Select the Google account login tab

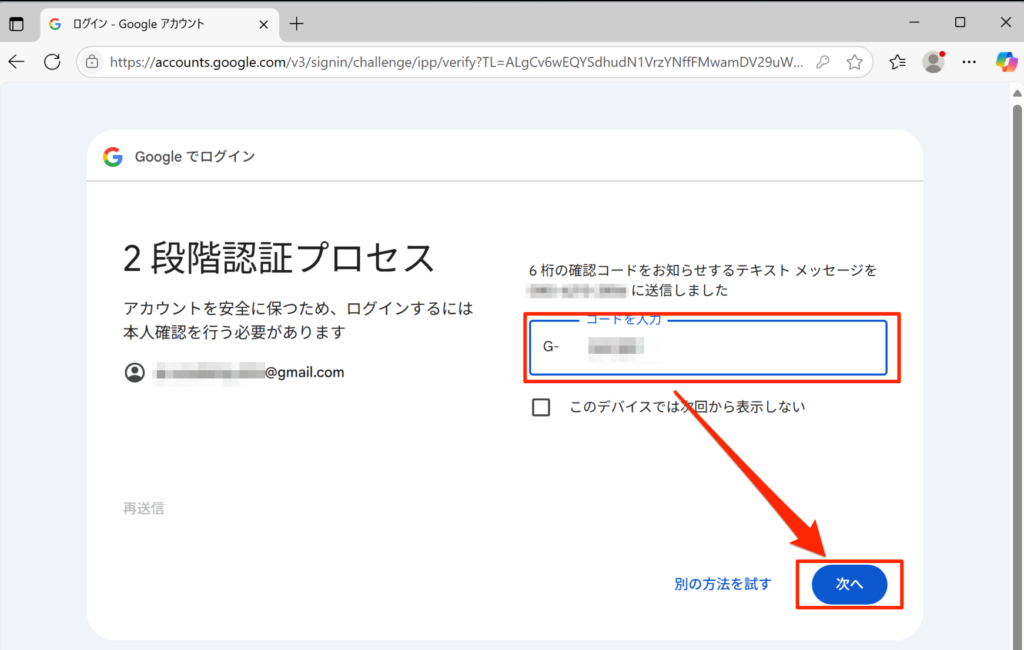tap(159, 24)
